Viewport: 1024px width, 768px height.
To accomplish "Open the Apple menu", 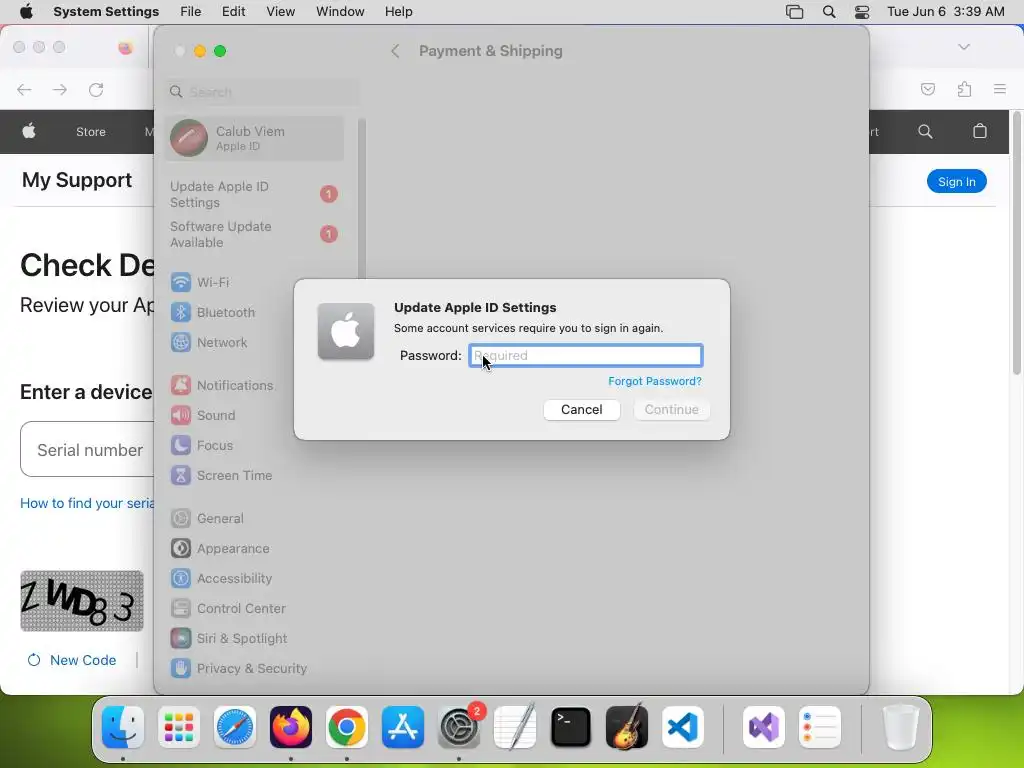I will [26, 12].
